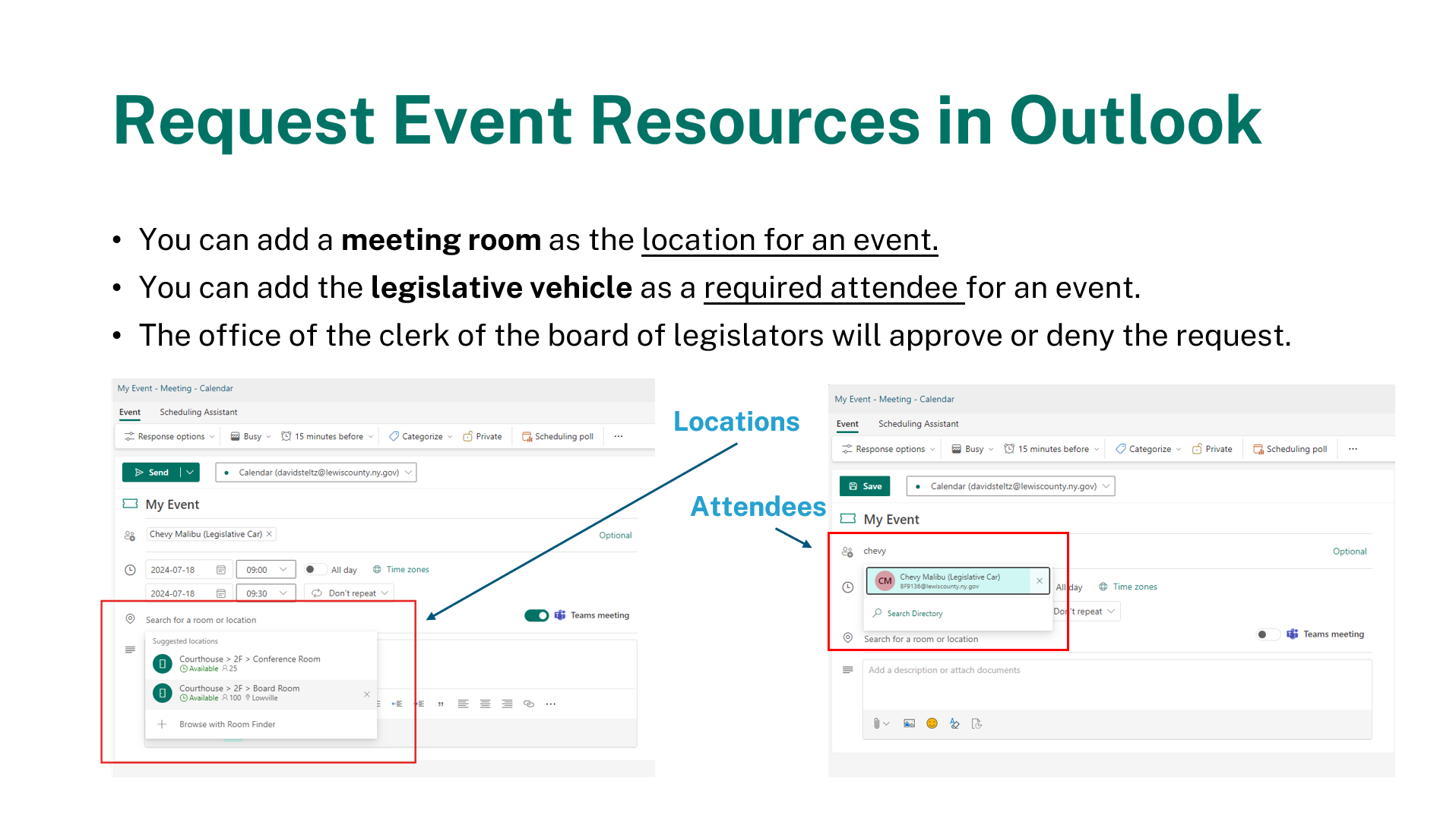Open Don't repeat dropdown in Send window
This screenshot has height=819, width=1456.
click(350, 593)
